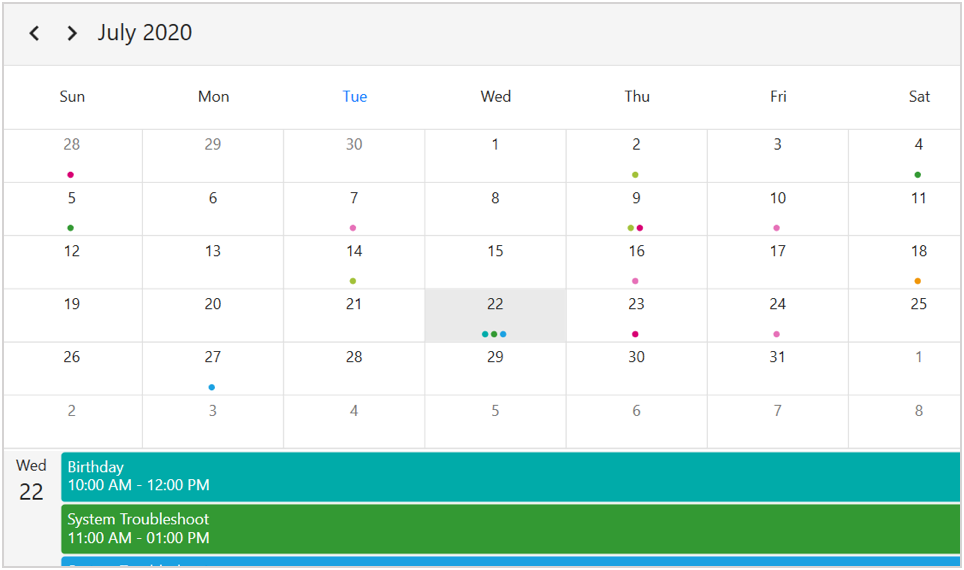Select July 17 date cell
This screenshot has height=570, width=964.
pos(778,262)
